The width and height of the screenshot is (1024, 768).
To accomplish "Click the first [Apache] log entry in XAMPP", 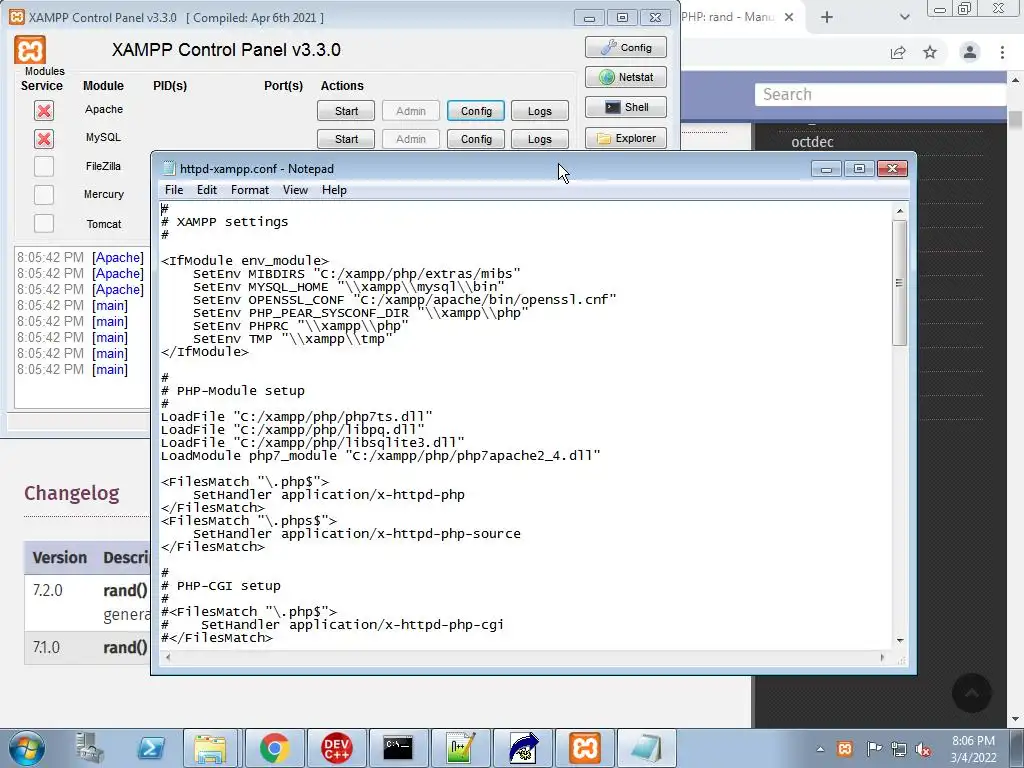I will point(118,257).
